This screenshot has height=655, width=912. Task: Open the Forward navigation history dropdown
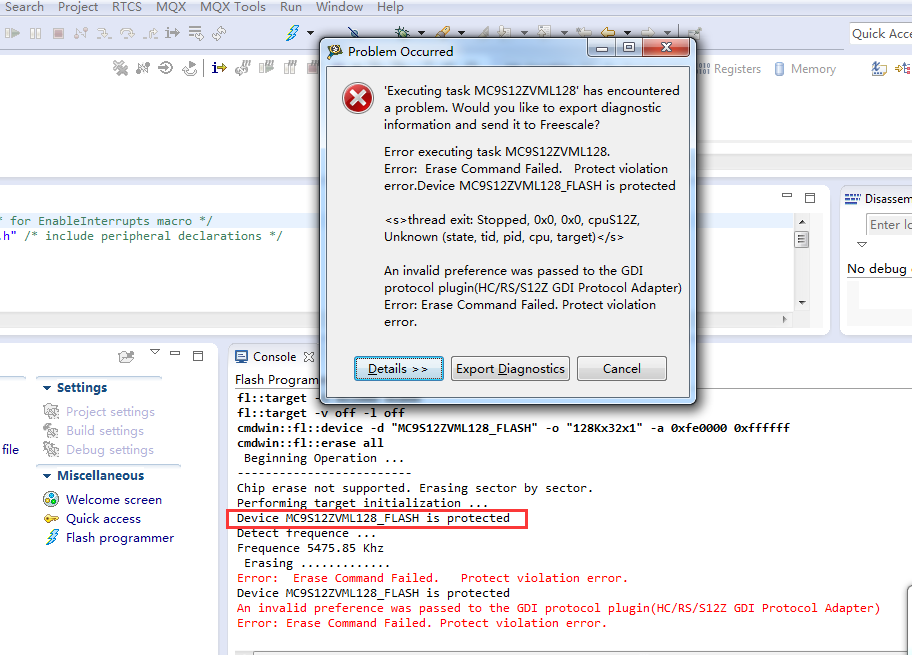coord(668,33)
